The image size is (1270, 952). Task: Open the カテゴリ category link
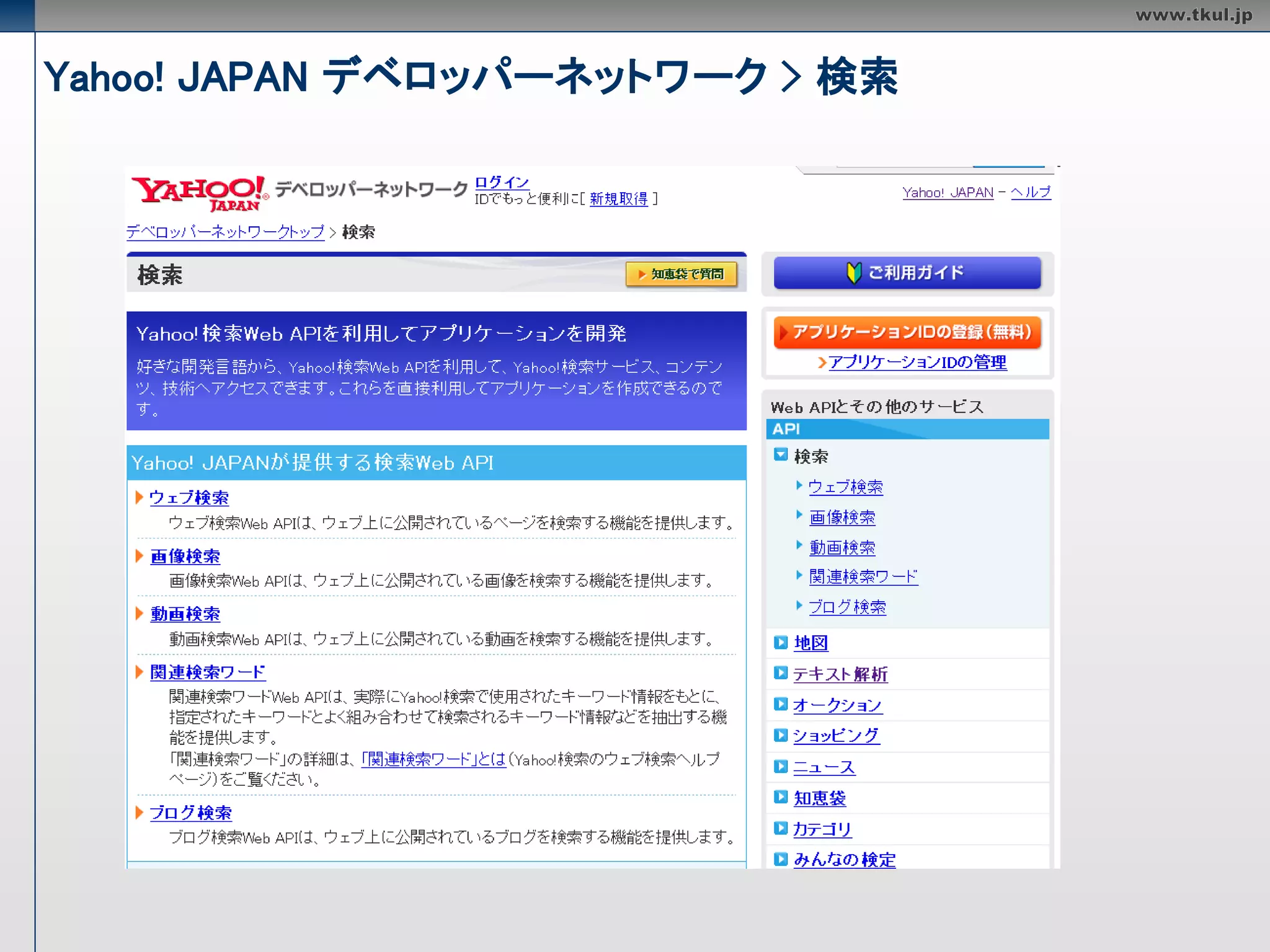[823, 829]
